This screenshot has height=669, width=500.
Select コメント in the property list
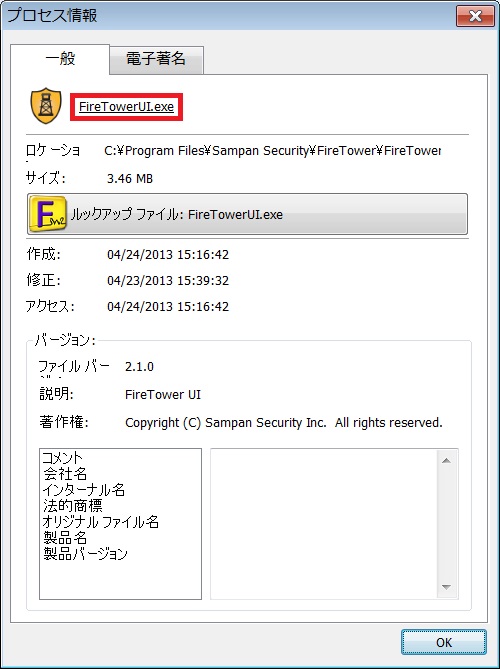tap(62, 457)
